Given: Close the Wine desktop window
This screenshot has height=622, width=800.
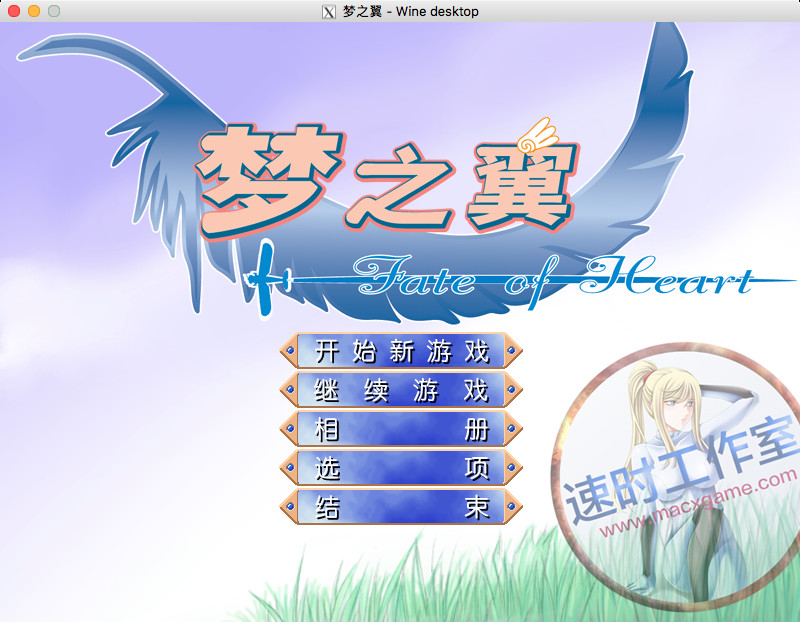Looking at the screenshot, I should (14, 11).
